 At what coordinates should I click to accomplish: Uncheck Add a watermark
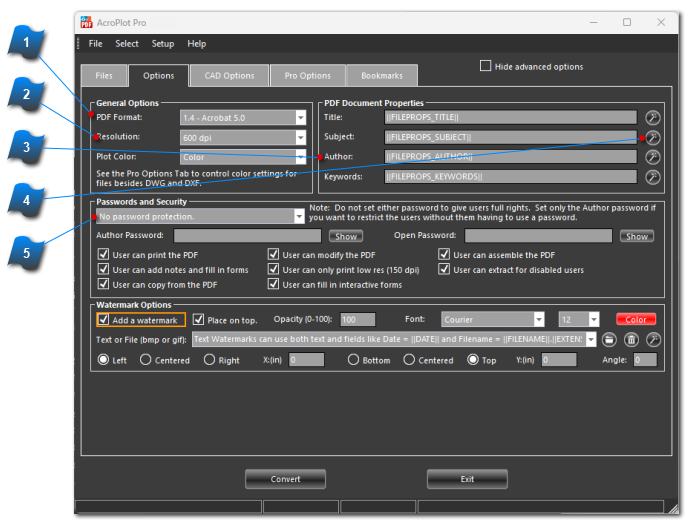(x=104, y=320)
